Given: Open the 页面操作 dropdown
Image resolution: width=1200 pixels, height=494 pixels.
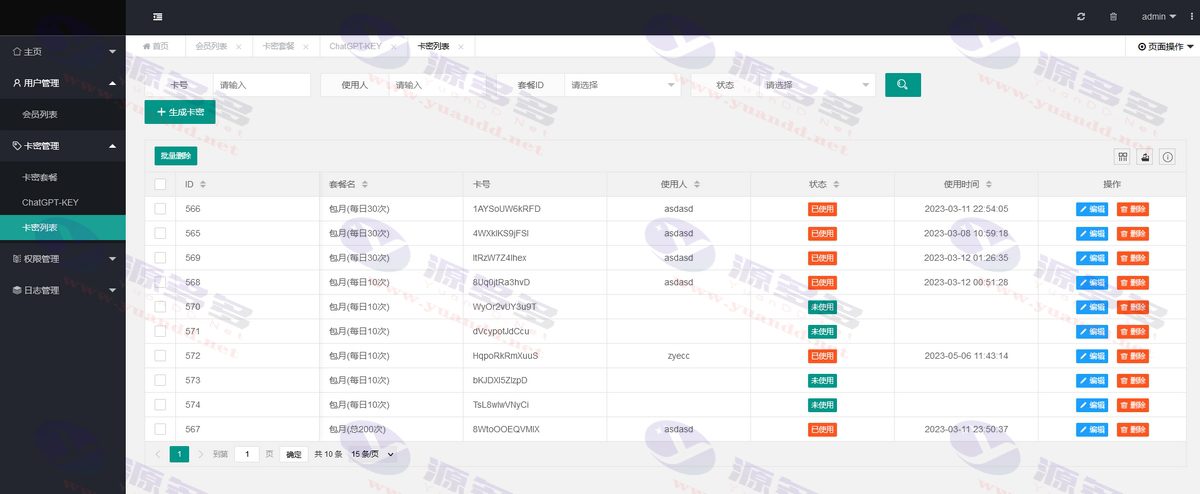Looking at the screenshot, I should [x=1165, y=47].
